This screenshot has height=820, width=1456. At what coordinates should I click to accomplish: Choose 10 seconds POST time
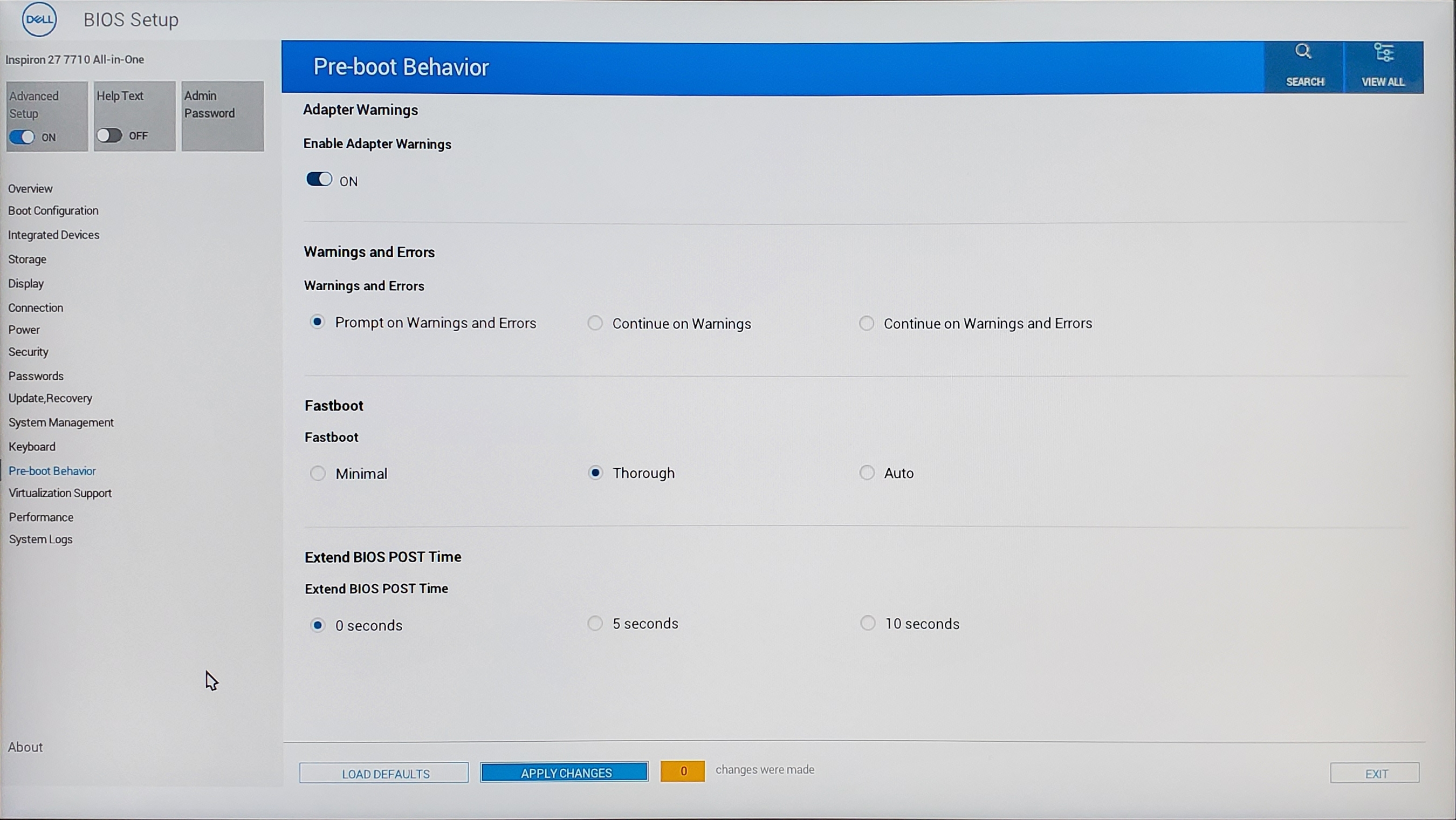coord(868,623)
